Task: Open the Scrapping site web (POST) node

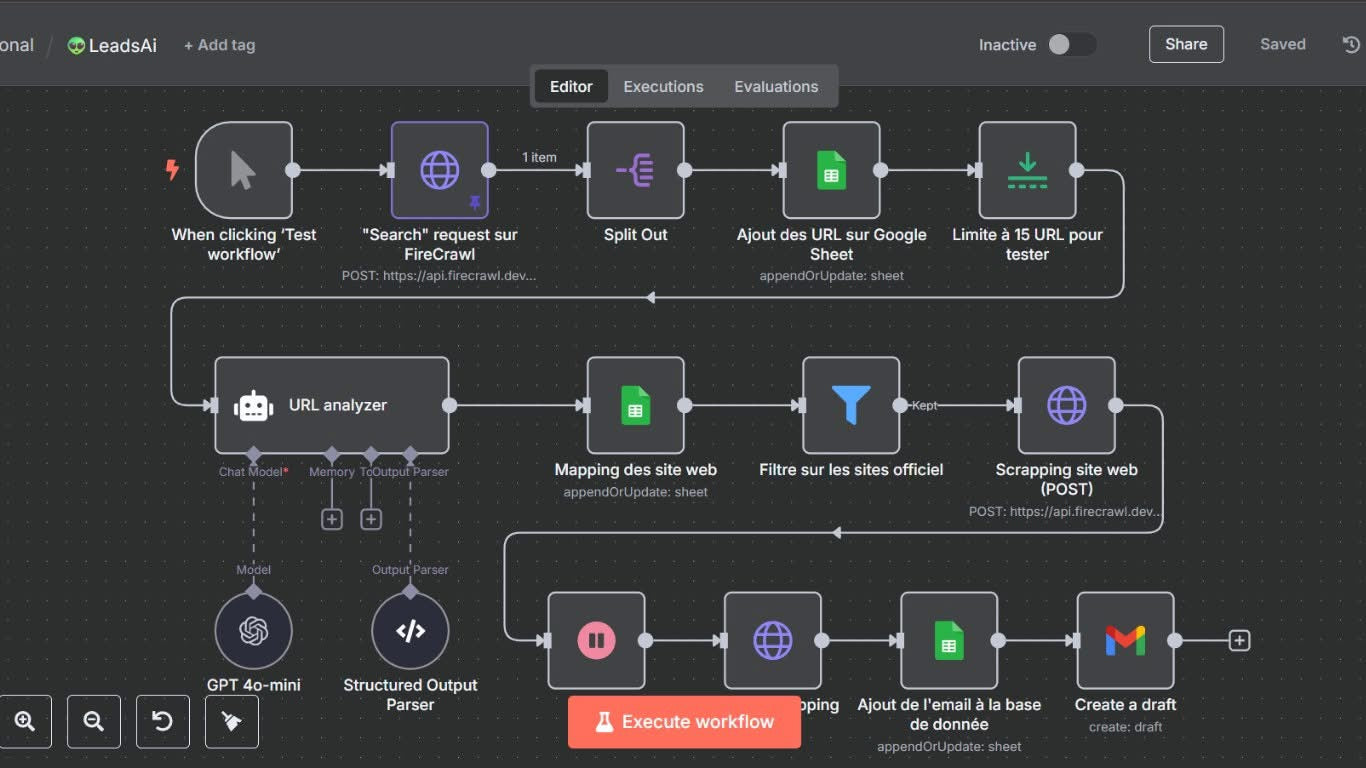Action: (1067, 405)
